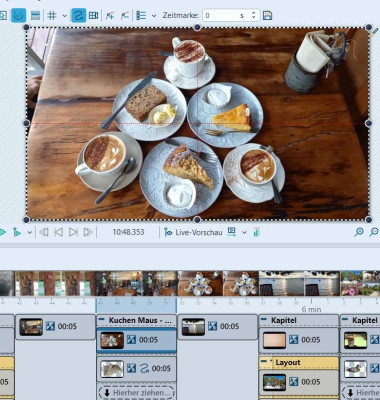
Task: Toggle the horizontal split layout icon
Action: 35,15
